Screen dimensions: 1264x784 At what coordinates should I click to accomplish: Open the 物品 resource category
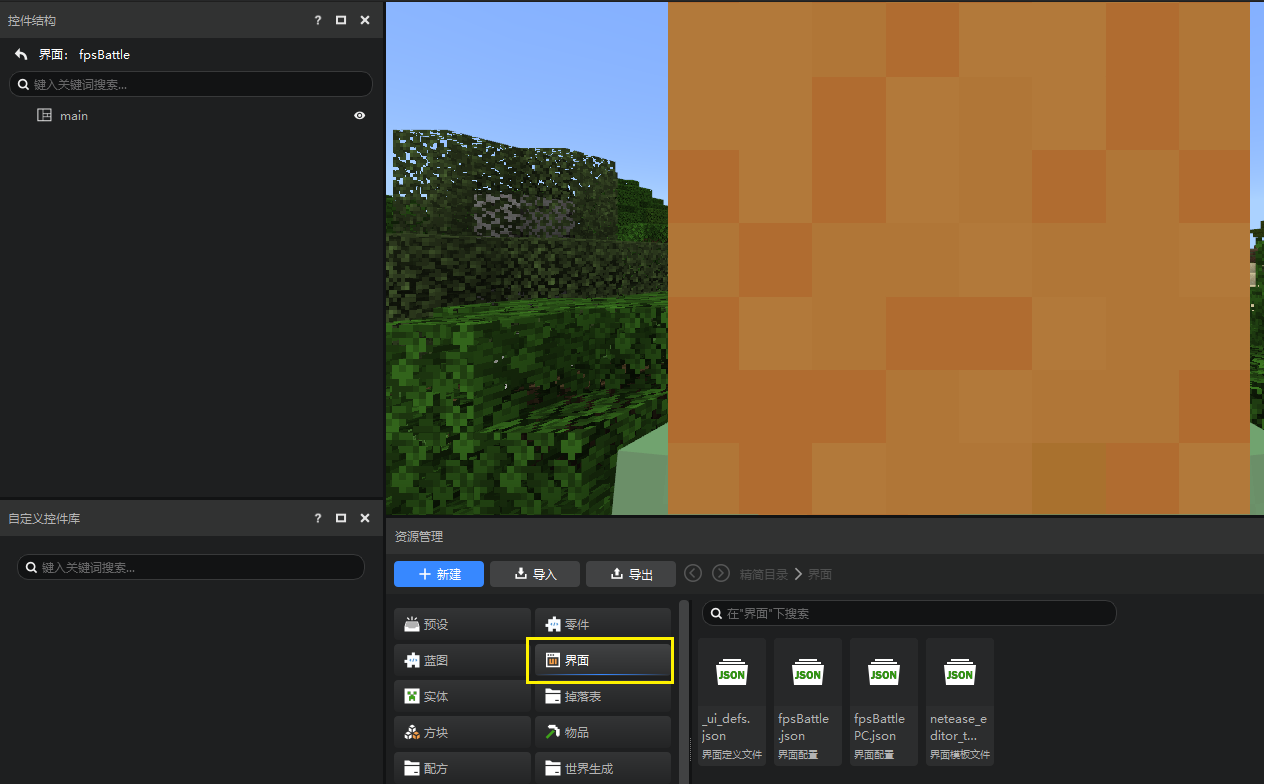603,732
